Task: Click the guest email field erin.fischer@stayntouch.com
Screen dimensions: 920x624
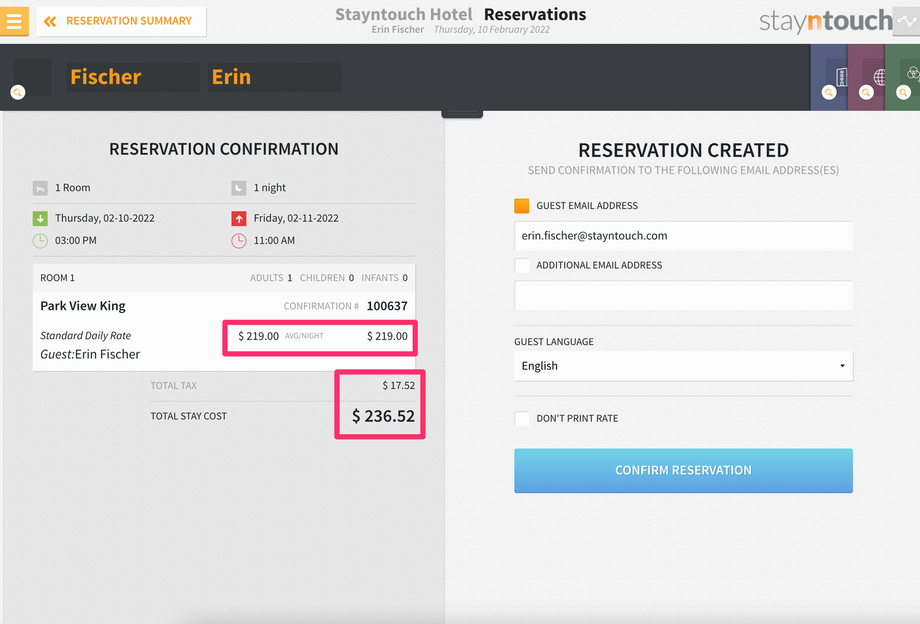Action: click(x=684, y=236)
